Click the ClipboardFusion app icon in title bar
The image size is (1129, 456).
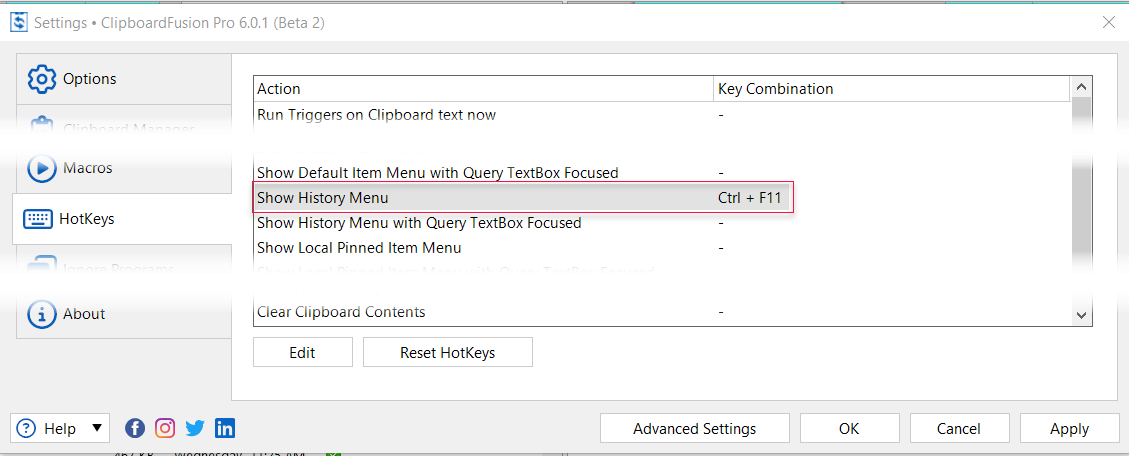(18, 22)
